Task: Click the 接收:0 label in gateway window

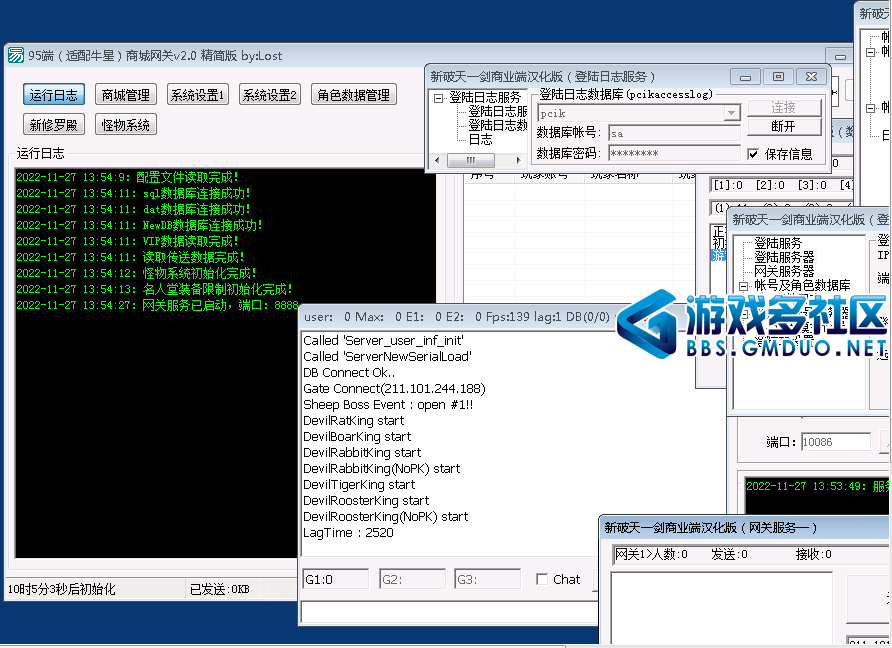Action: 813,554
